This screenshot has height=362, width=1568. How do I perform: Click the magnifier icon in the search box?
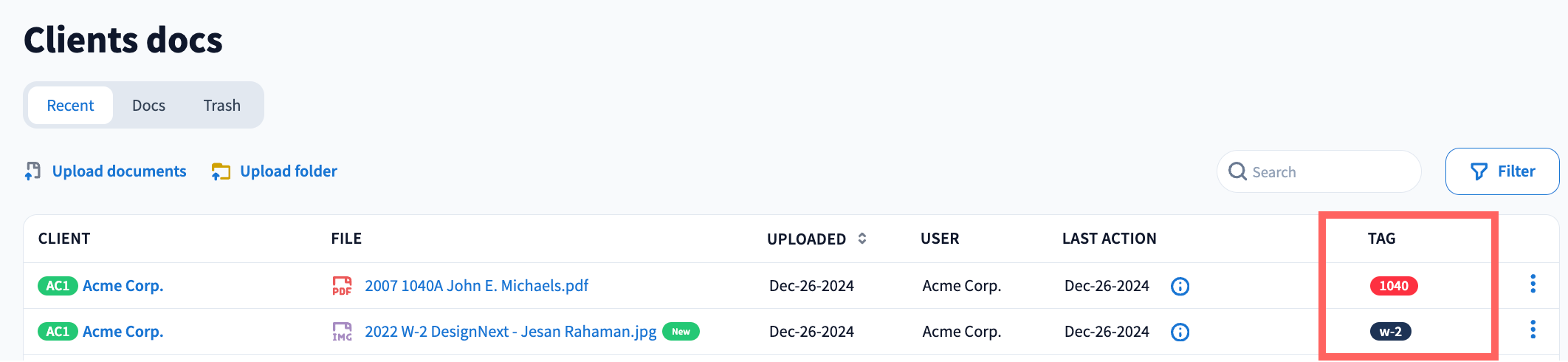1237,171
